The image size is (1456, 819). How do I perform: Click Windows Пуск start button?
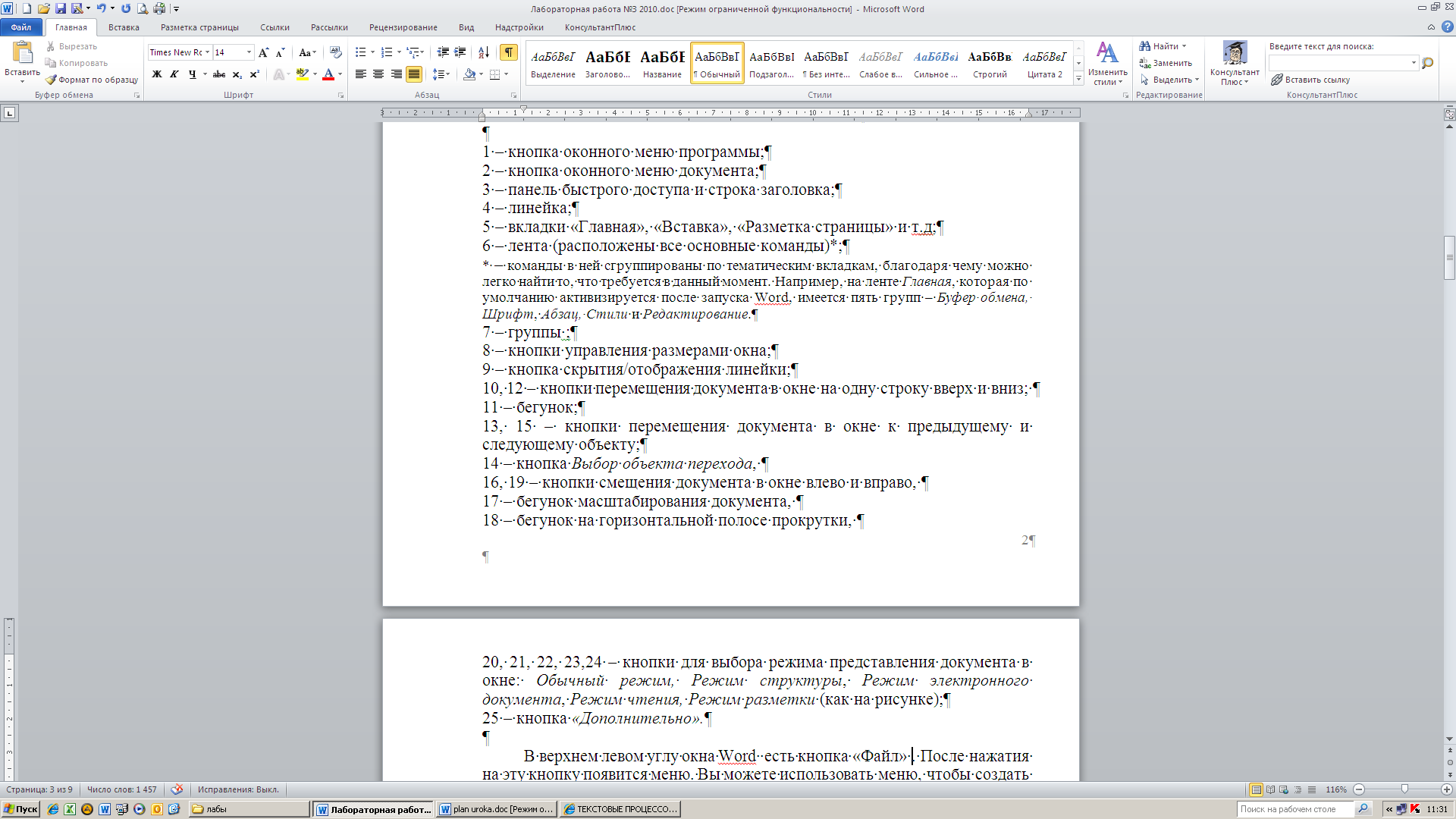point(20,809)
